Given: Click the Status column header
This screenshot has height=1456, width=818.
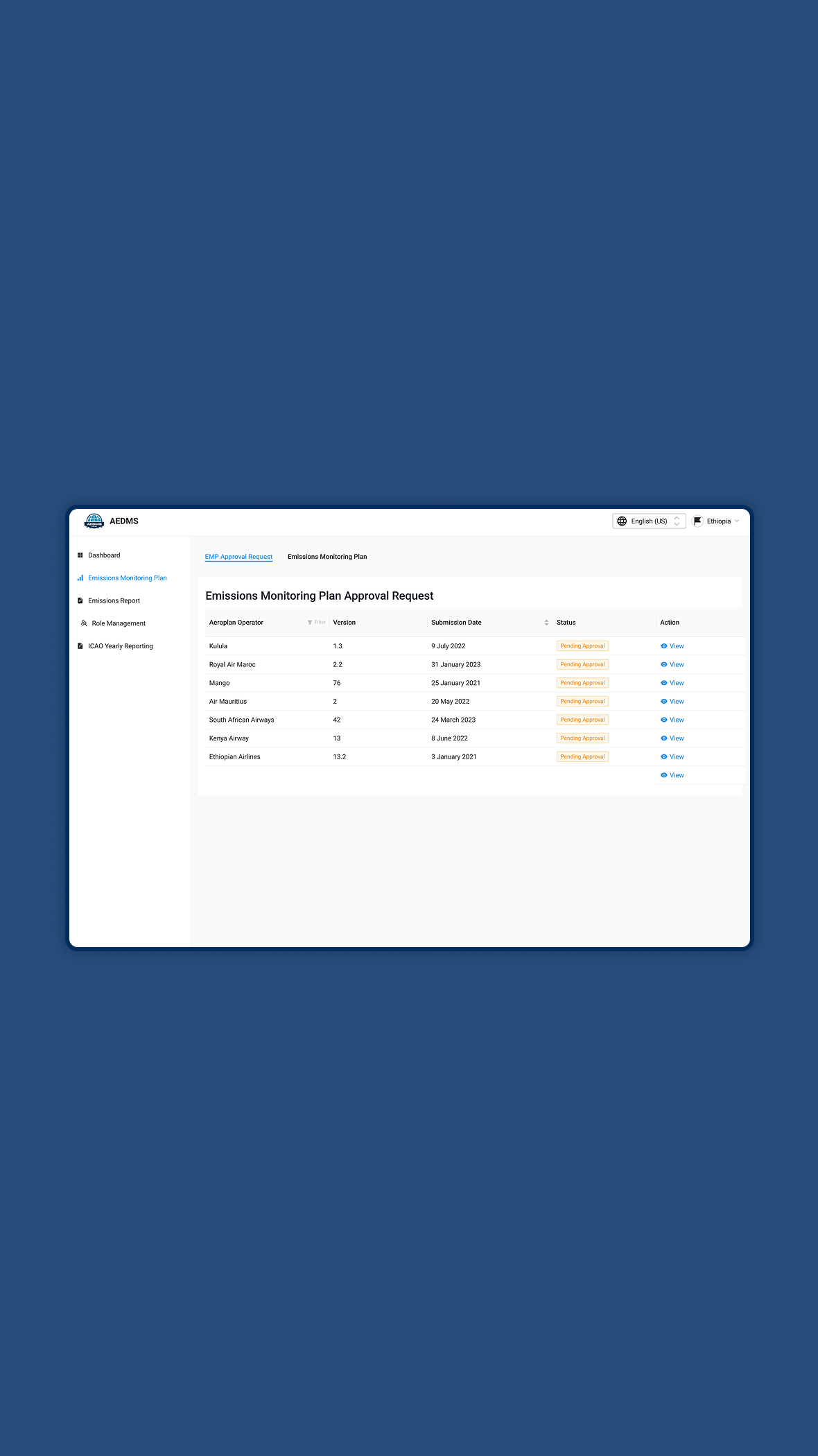Looking at the screenshot, I should (566, 623).
